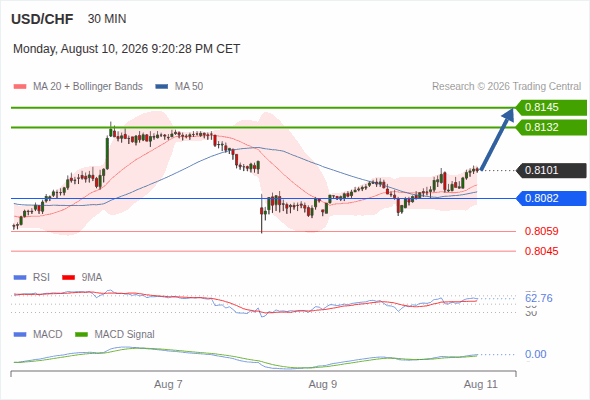Select the 0.8101 current price tag
590x400 pixels.
click(551, 170)
